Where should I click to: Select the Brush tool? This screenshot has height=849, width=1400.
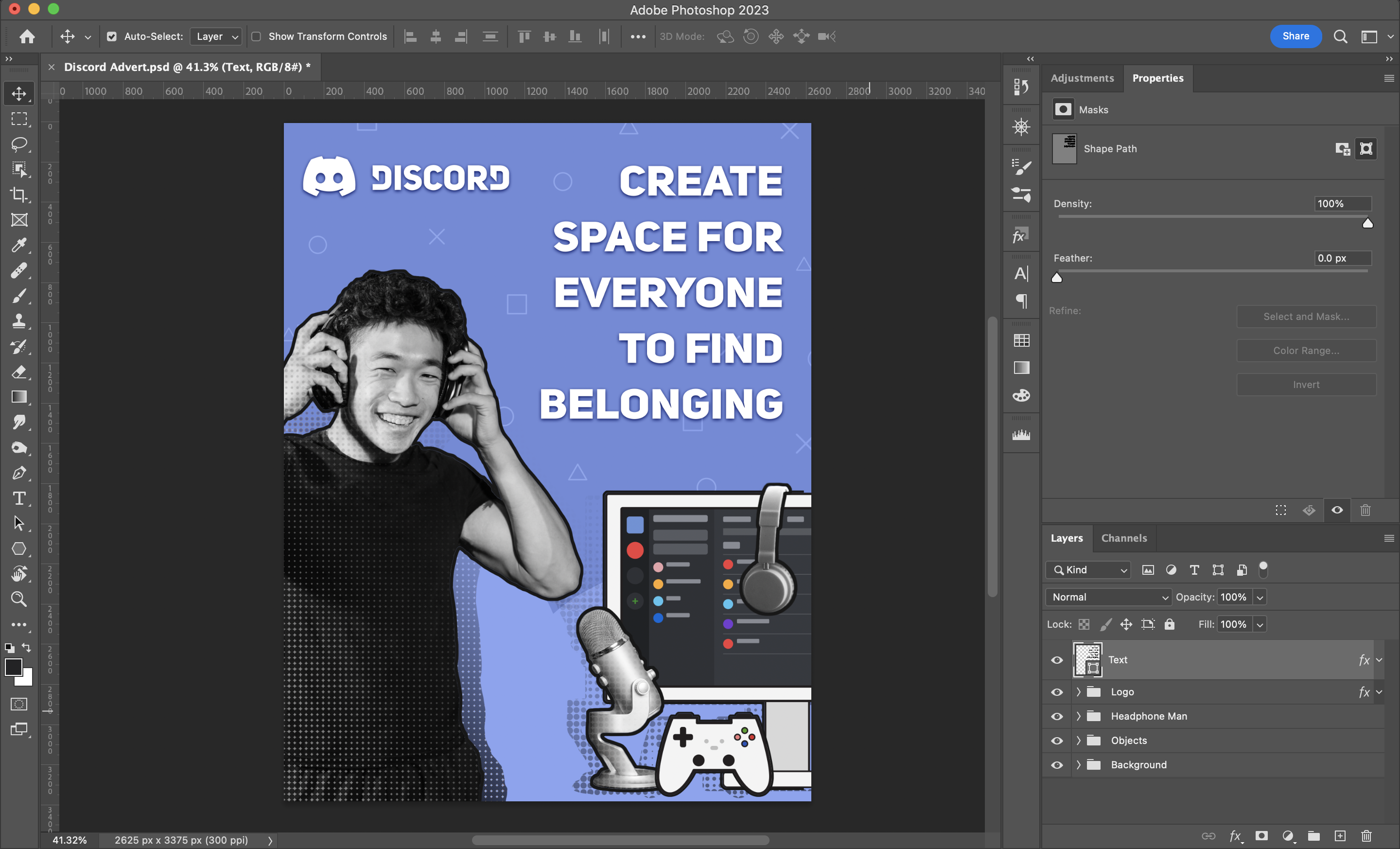click(x=19, y=296)
